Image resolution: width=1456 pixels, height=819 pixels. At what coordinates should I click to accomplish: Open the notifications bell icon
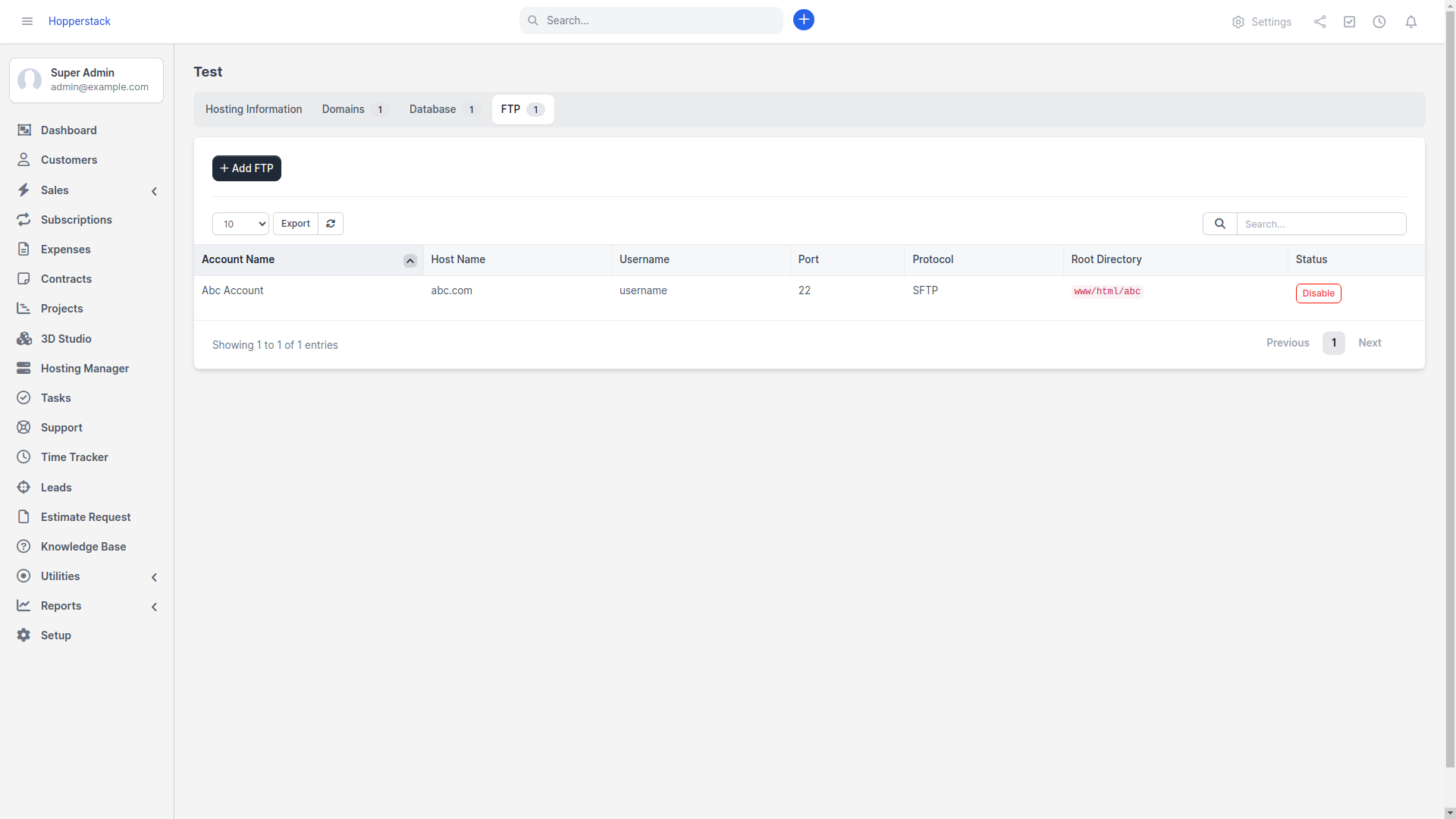point(1410,22)
